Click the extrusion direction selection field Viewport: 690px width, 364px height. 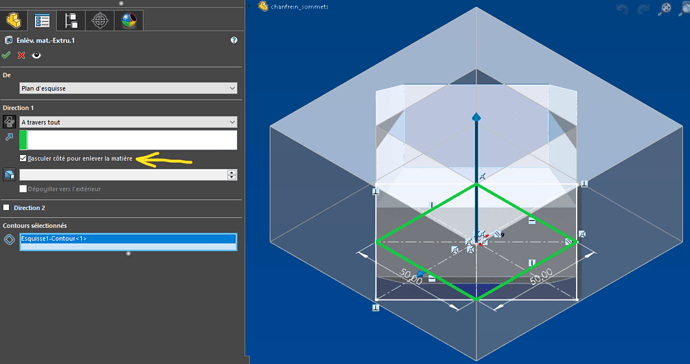coord(128,140)
